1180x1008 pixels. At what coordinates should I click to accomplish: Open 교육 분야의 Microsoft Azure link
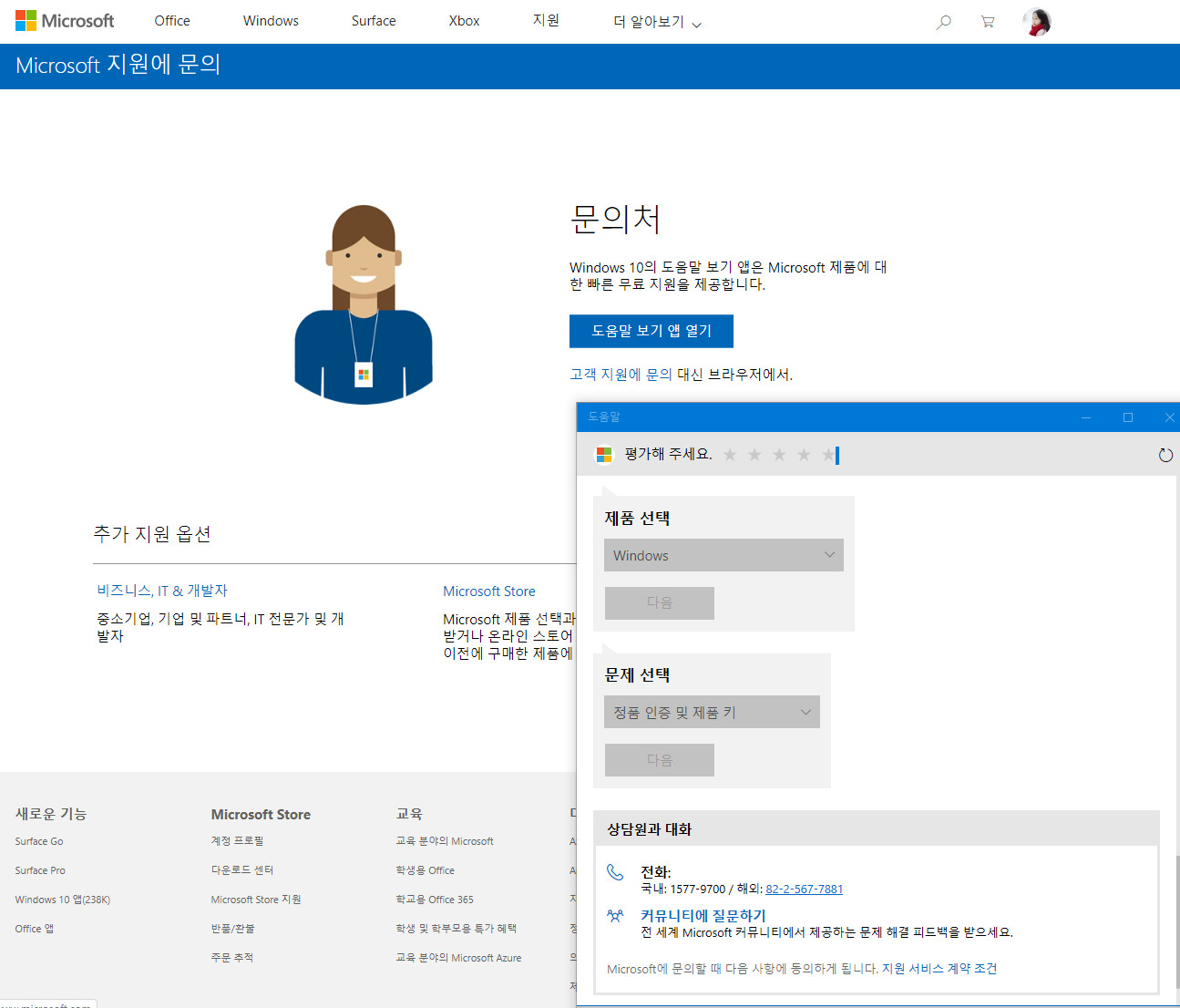click(459, 958)
